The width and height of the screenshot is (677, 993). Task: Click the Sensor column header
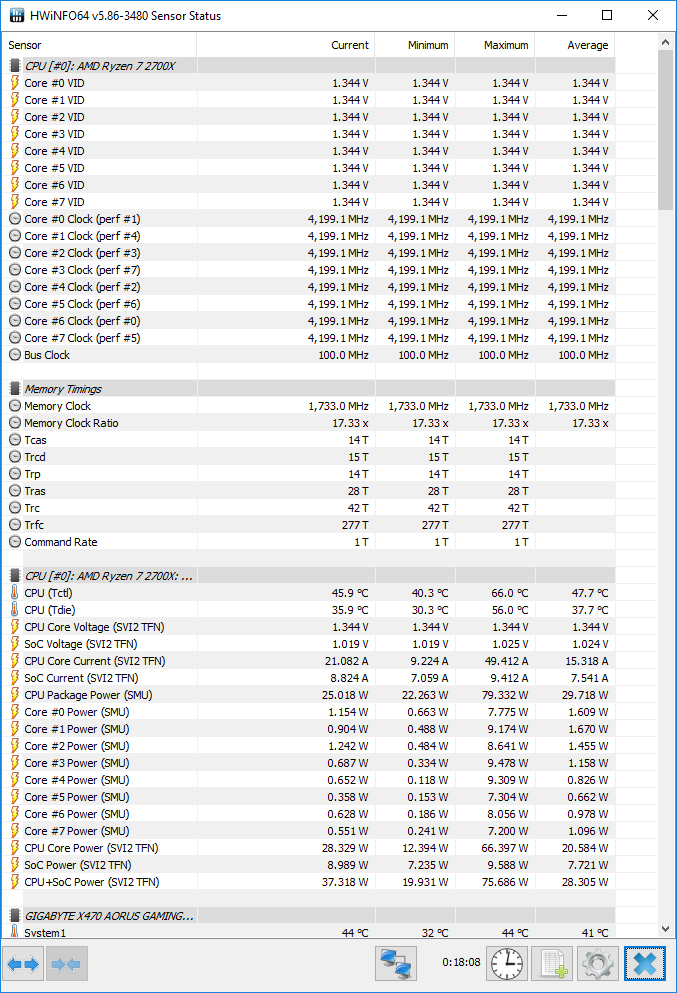[99, 45]
